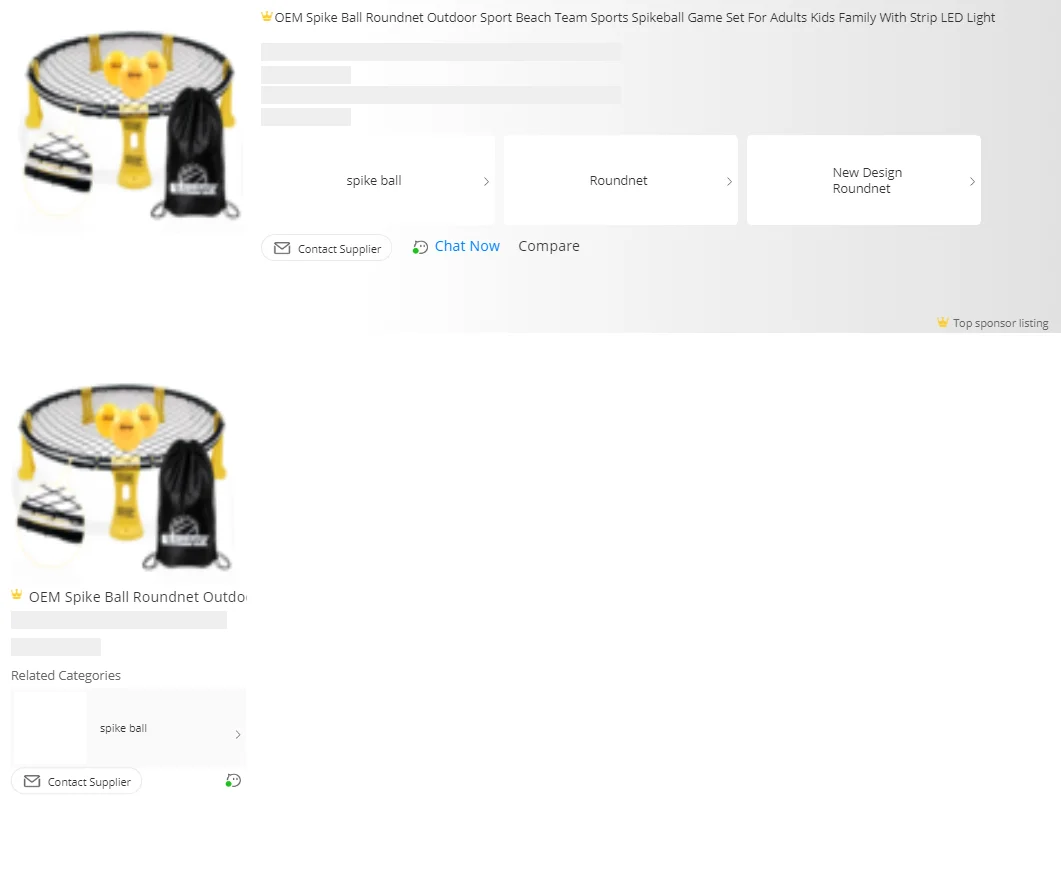
Task: Open the lower OEM Spike Ball Roundnet title
Action: (x=137, y=597)
